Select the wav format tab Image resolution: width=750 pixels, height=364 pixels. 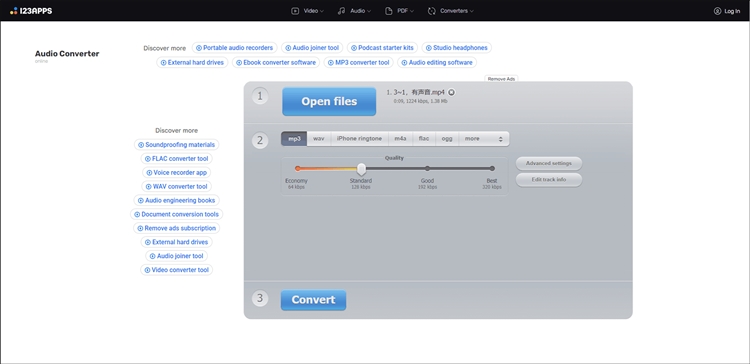[x=319, y=139]
